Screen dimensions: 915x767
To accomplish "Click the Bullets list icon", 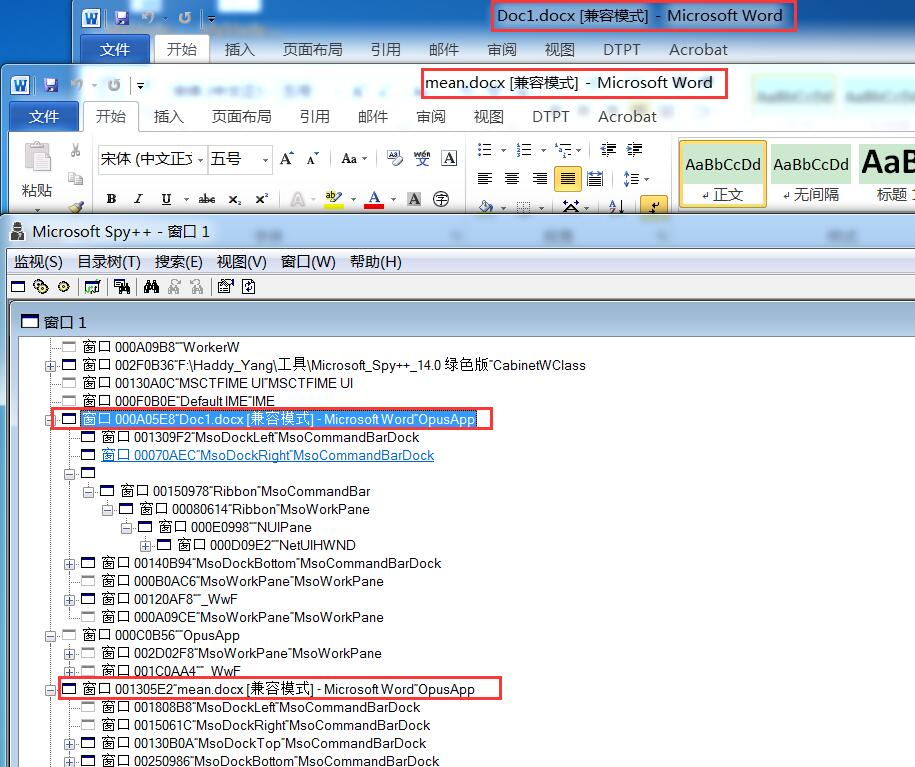I will tap(484, 150).
